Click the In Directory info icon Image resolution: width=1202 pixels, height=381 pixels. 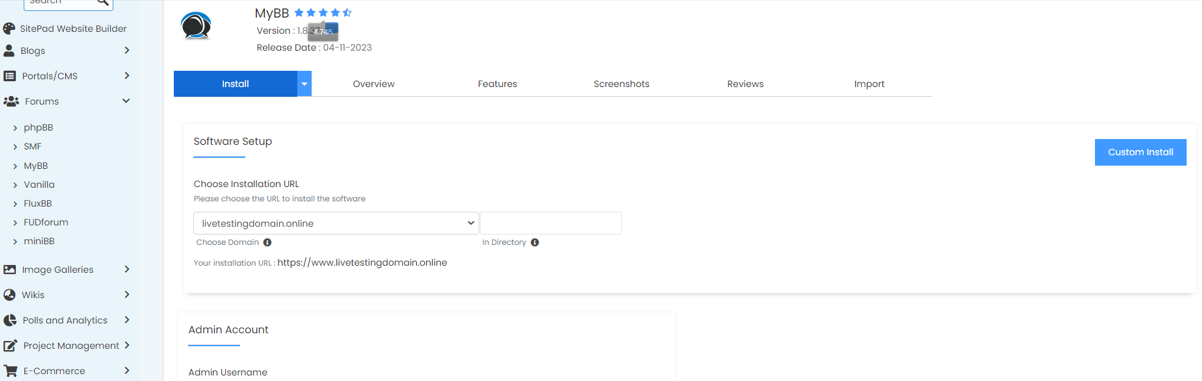(x=535, y=242)
